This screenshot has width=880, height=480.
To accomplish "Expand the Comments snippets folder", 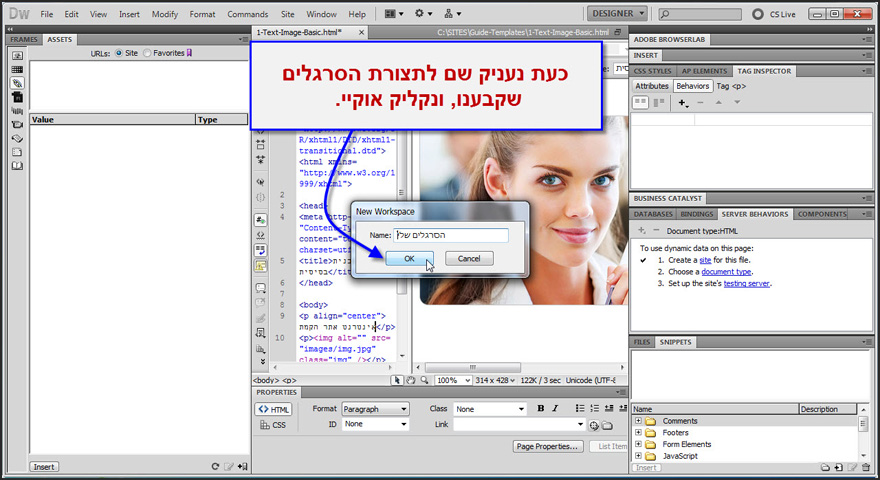I will tap(638, 420).
